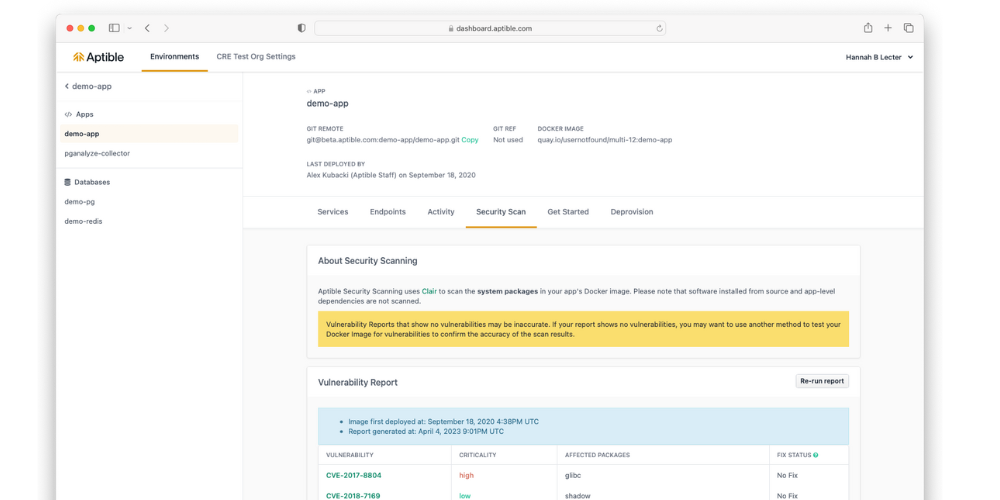The height and width of the screenshot is (500, 1000).
Task: Click the report generated at timestamp
Action: (426, 432)
